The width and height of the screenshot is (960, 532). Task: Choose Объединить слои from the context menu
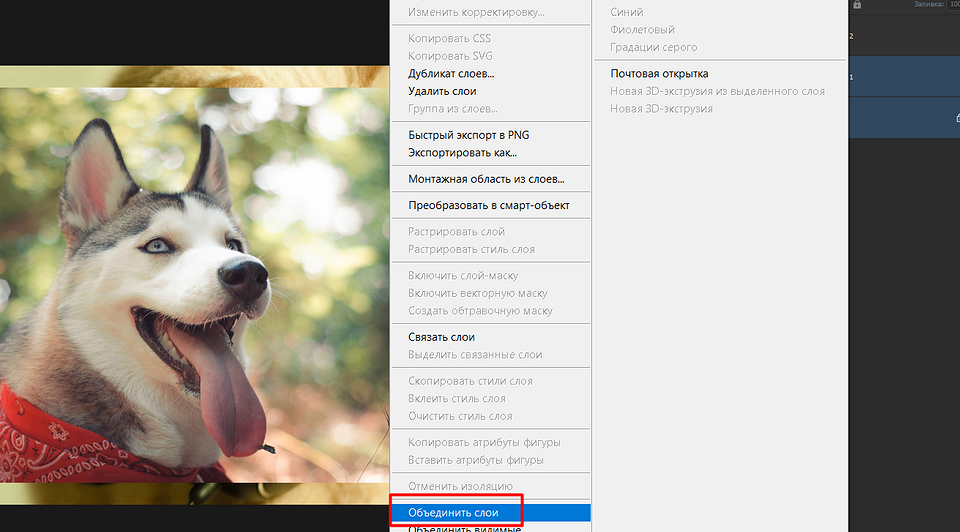(x=453, y=513)
